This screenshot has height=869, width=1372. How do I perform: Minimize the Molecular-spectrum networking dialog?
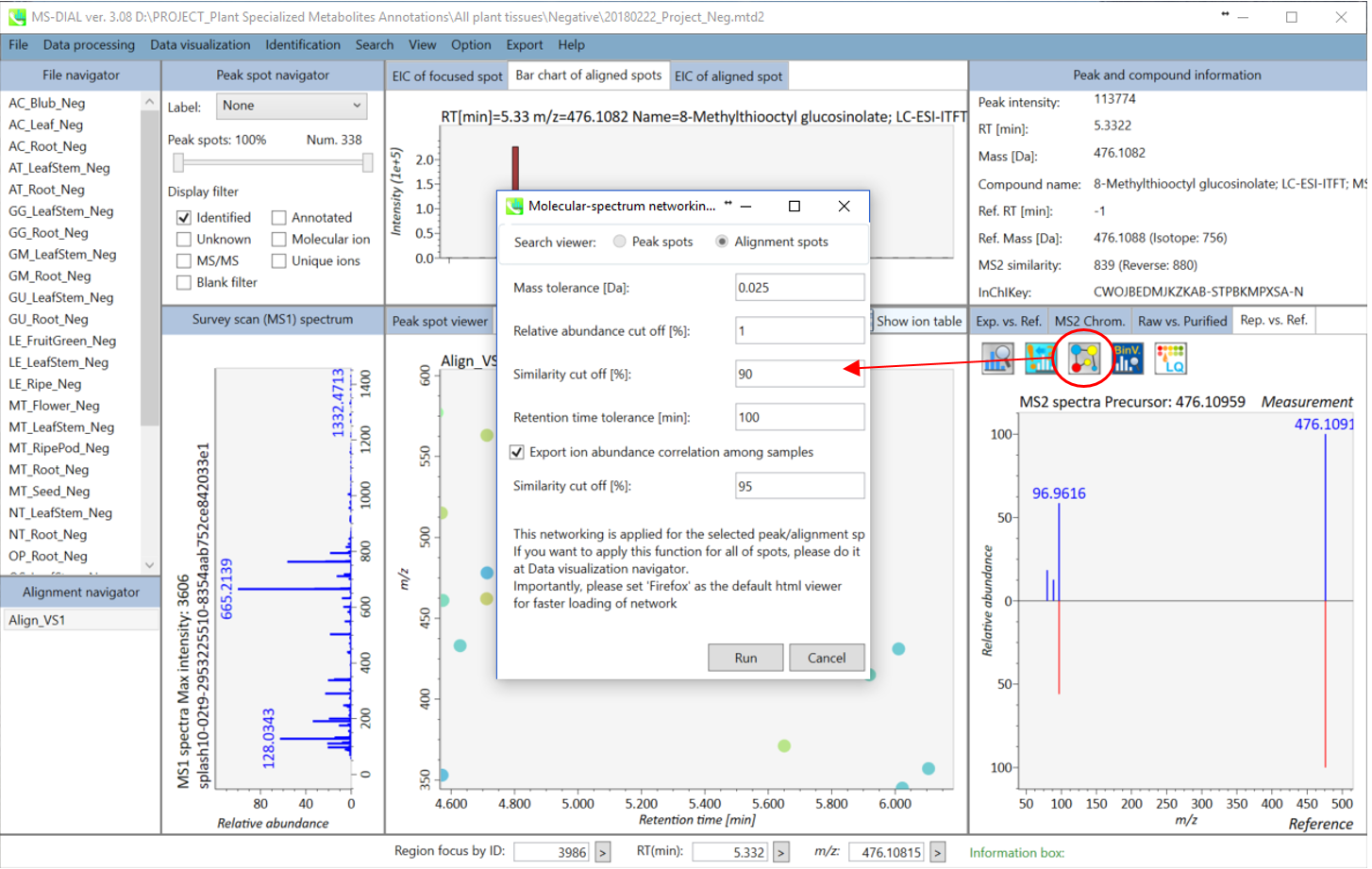[x=746, y=206]
